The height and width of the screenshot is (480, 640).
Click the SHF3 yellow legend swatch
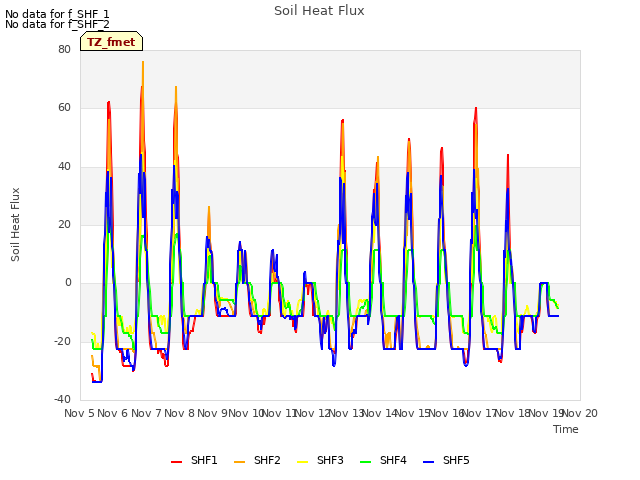[x=302, y=462]
